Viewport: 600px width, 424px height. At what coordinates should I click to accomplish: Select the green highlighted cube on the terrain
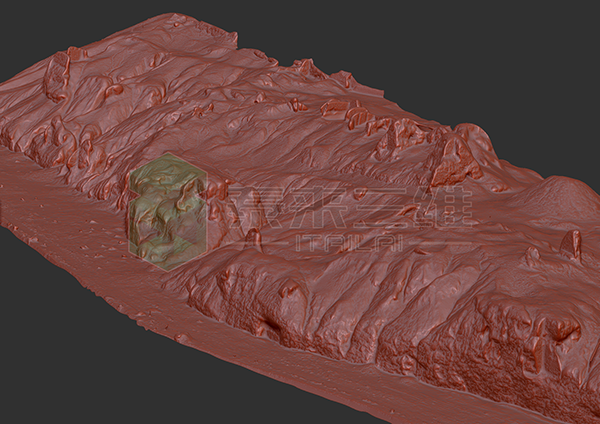pos(166,214)
